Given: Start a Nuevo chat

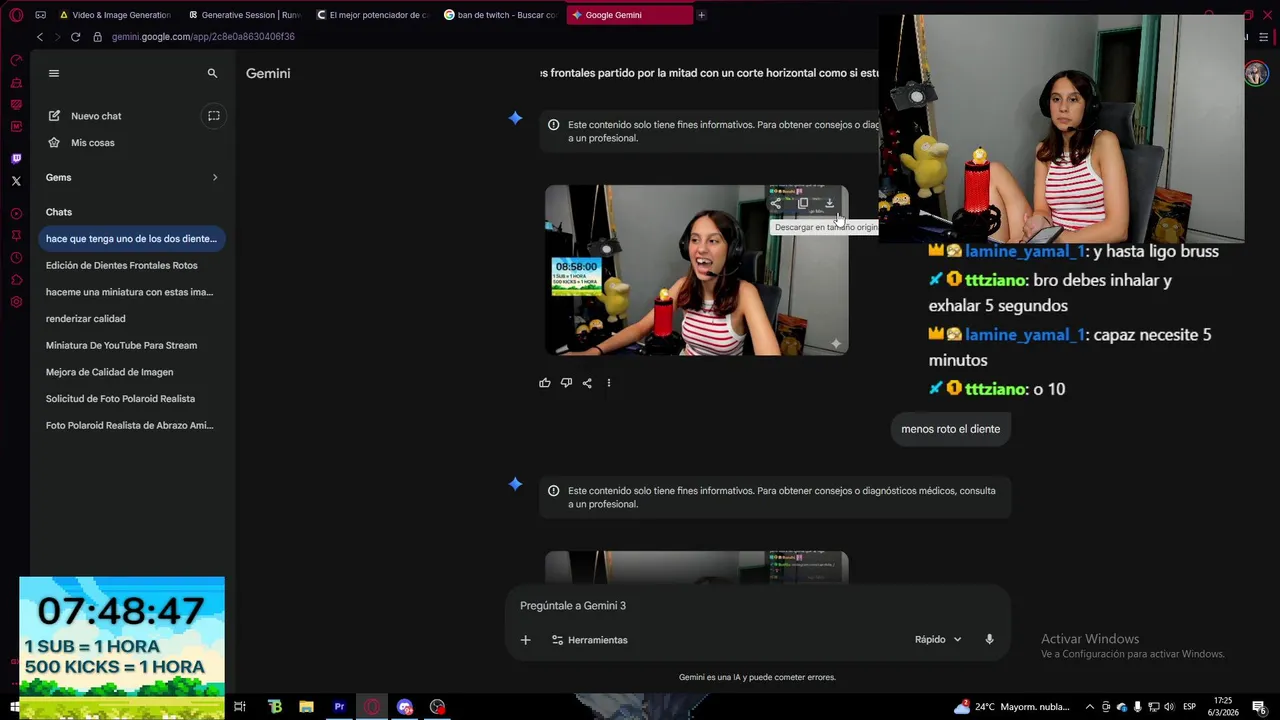Looking at the screenshot, I should [x=96, y=116].
